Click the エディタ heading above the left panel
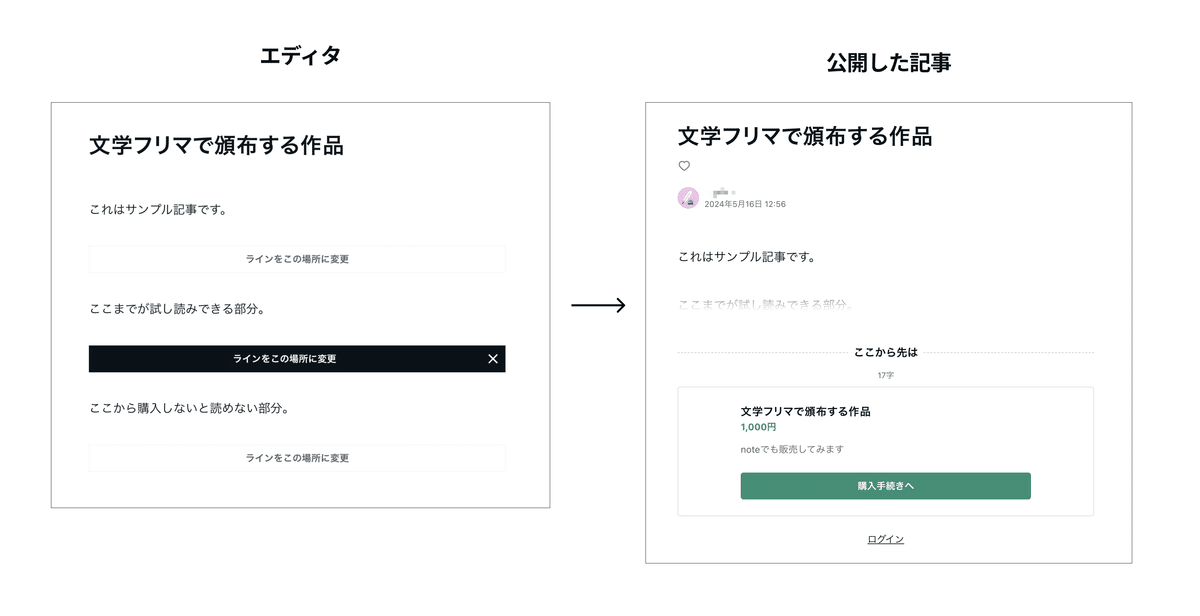 click(x=300, y=56)
